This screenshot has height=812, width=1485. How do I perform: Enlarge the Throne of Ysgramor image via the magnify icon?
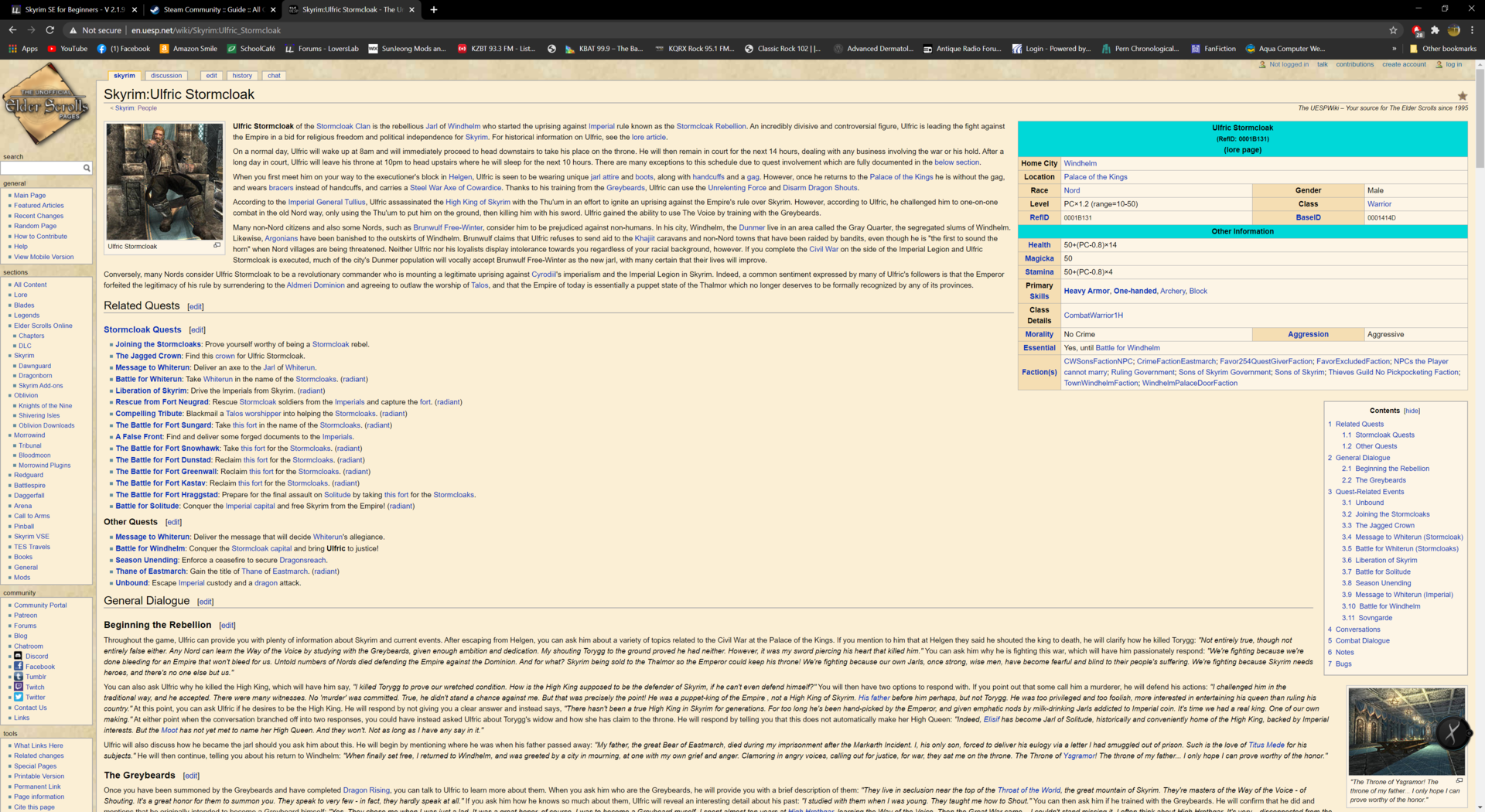click(1459, 780)
